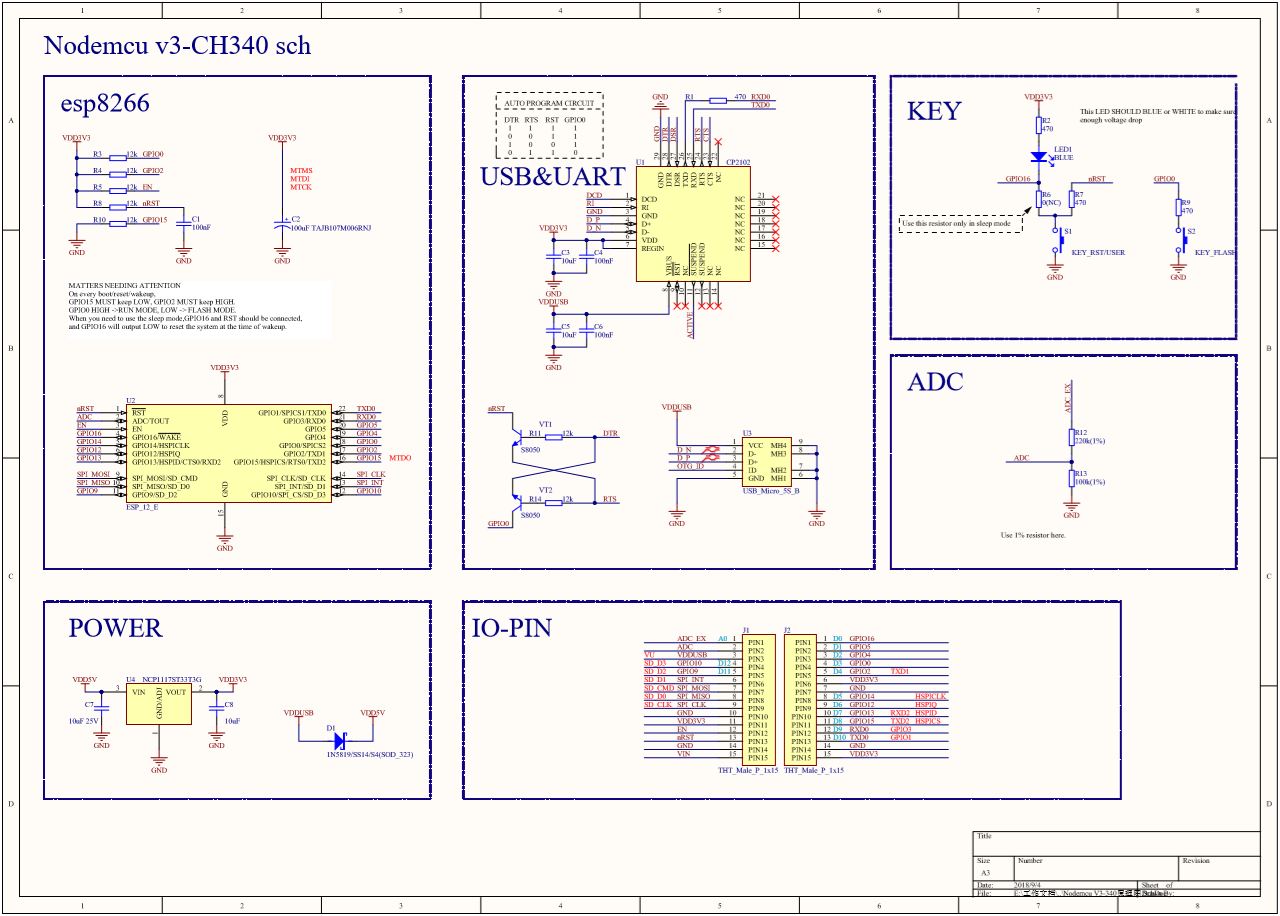
Task: Select the D1 Schottky diode symbol
Action: coord(339,742)
